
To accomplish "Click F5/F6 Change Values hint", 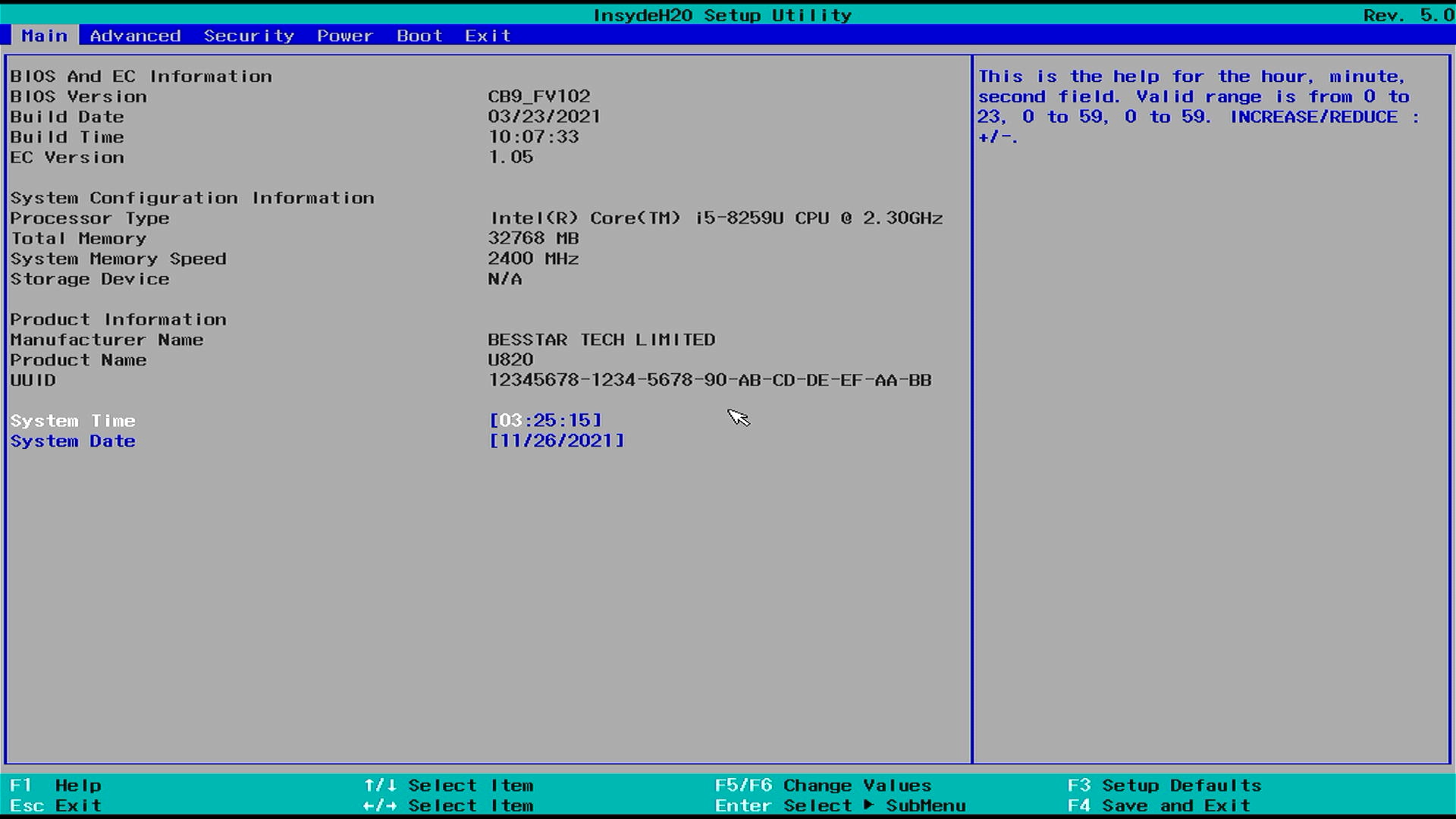I will click(x=823, y=786).
